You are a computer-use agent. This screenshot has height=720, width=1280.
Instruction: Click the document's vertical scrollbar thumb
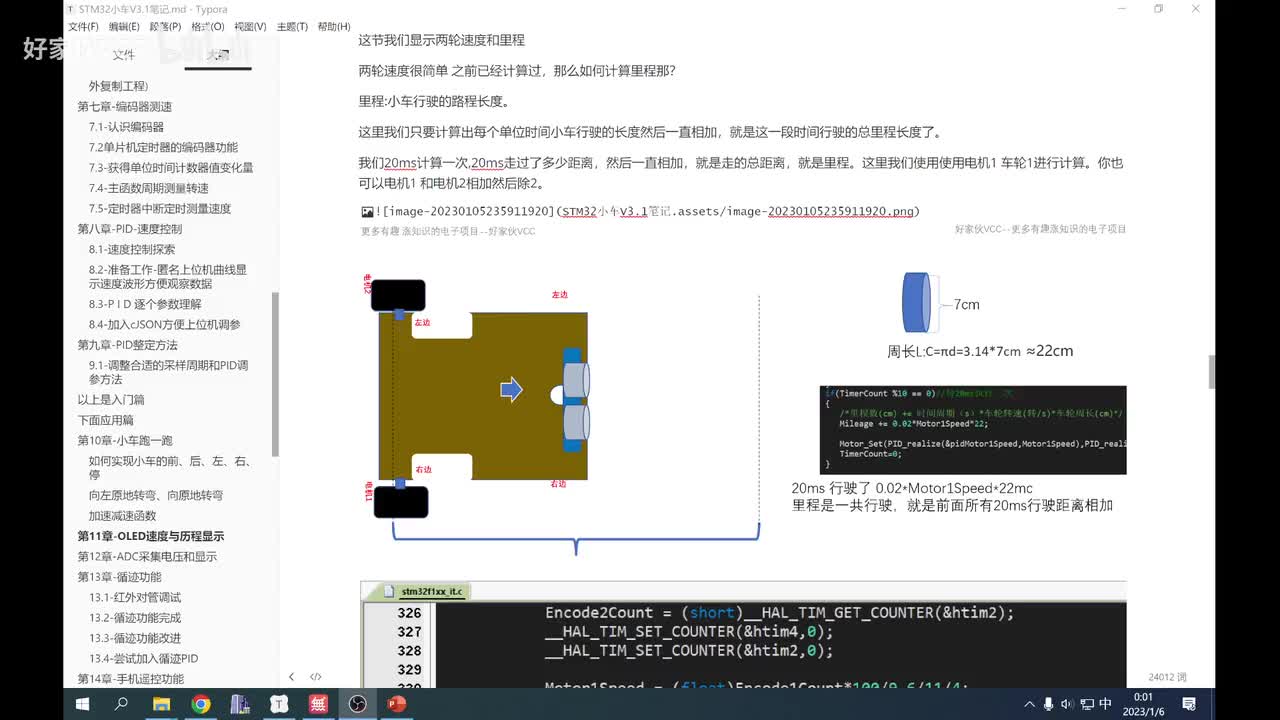click(1212, 371)
